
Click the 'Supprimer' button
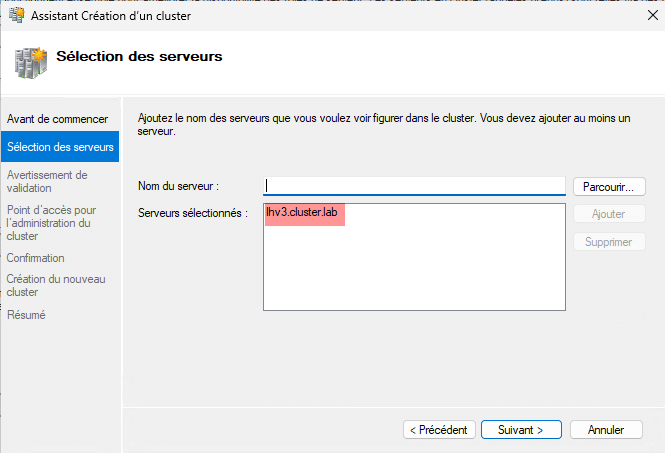click(609, 242)
